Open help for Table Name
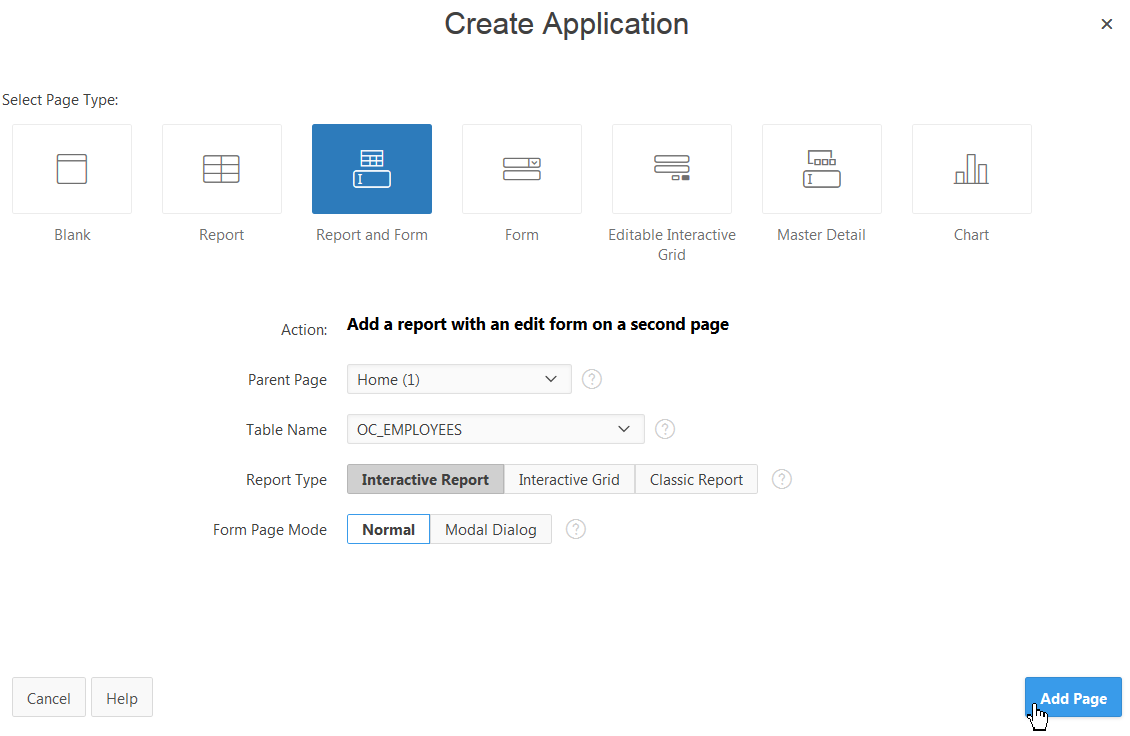This screenshot has width=1130, height=736. point(665,429)
